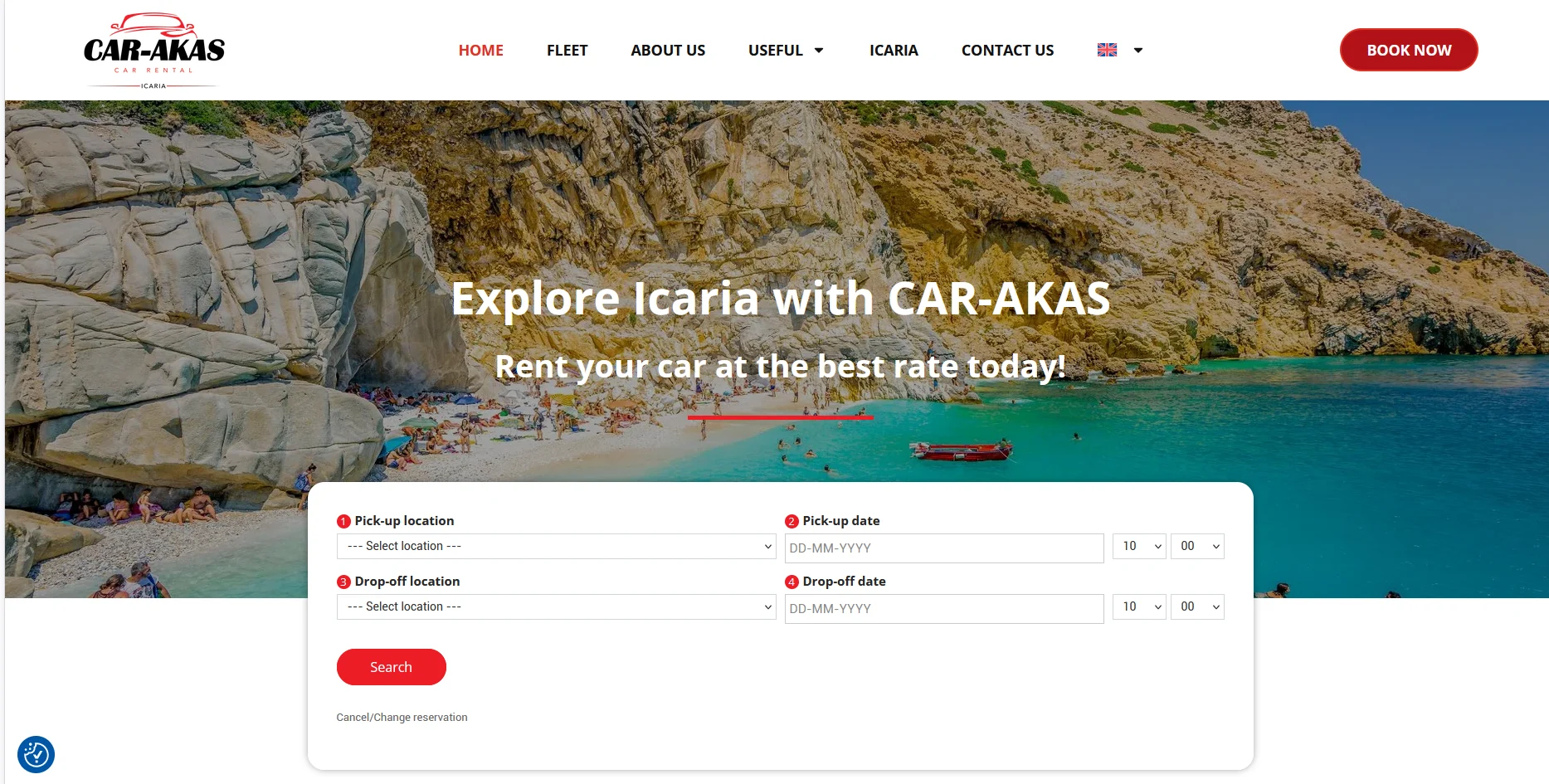
Task: Open the cookie consent settings icon
Action: click(36, 755)
